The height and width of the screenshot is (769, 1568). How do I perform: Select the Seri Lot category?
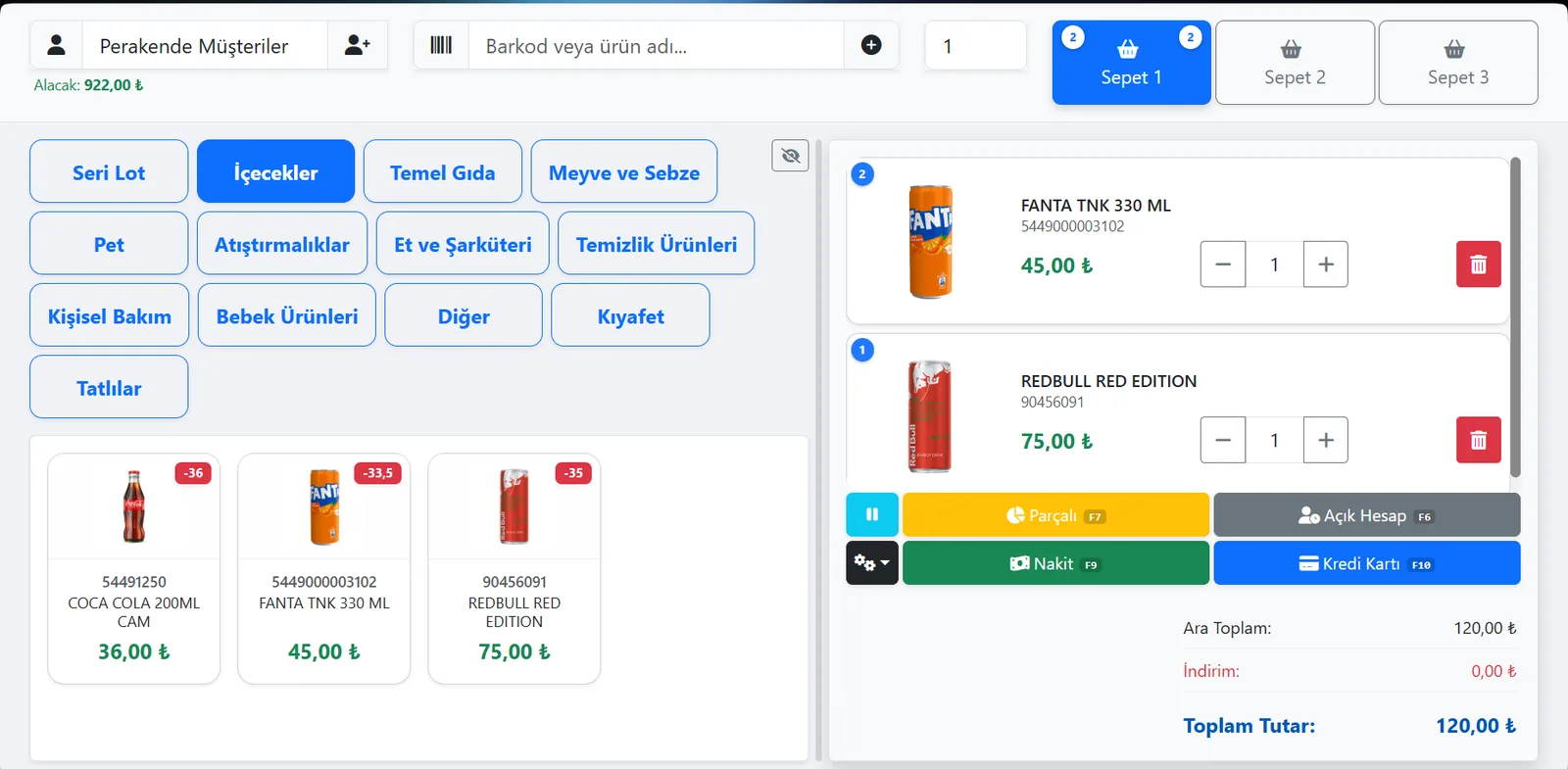109,171
